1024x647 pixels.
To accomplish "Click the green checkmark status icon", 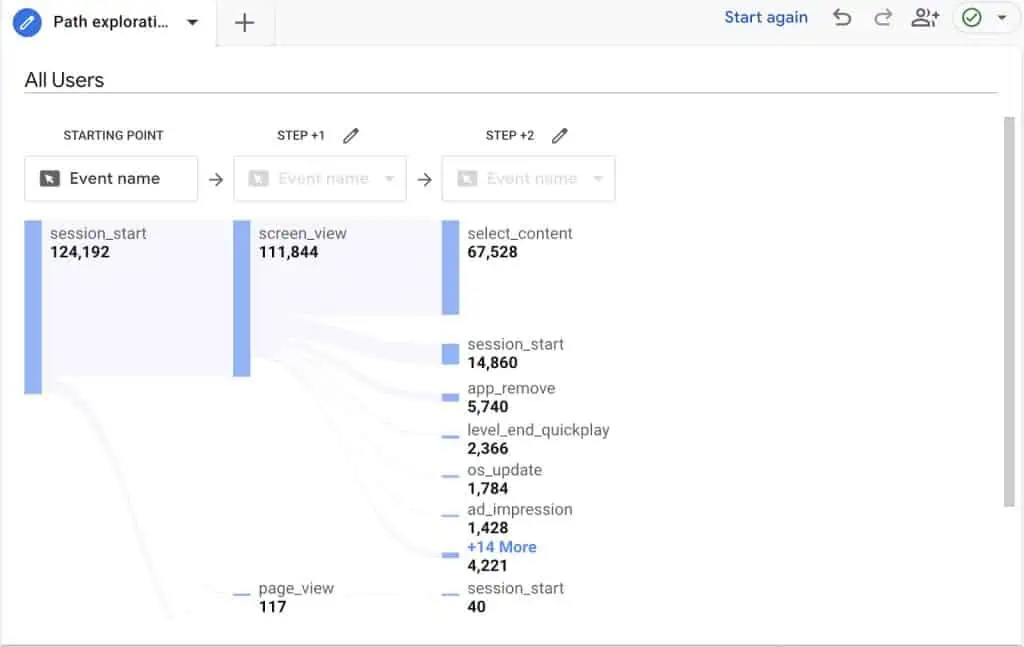I will [971, 18].
